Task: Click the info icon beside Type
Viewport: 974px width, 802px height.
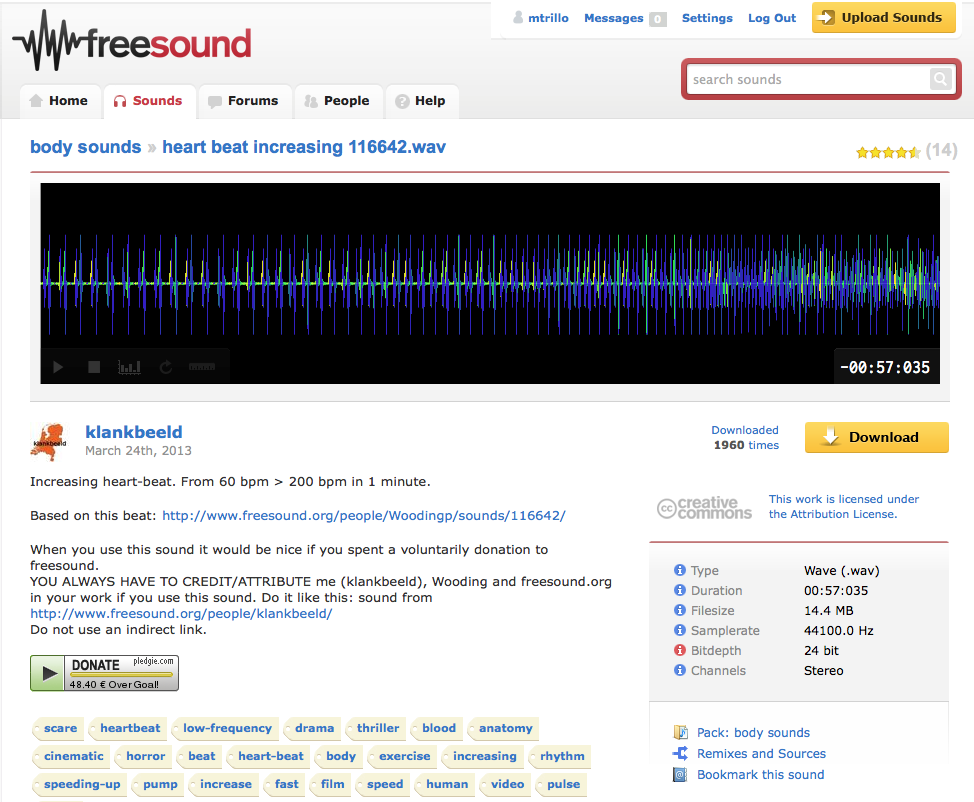Action: (680, 570)
